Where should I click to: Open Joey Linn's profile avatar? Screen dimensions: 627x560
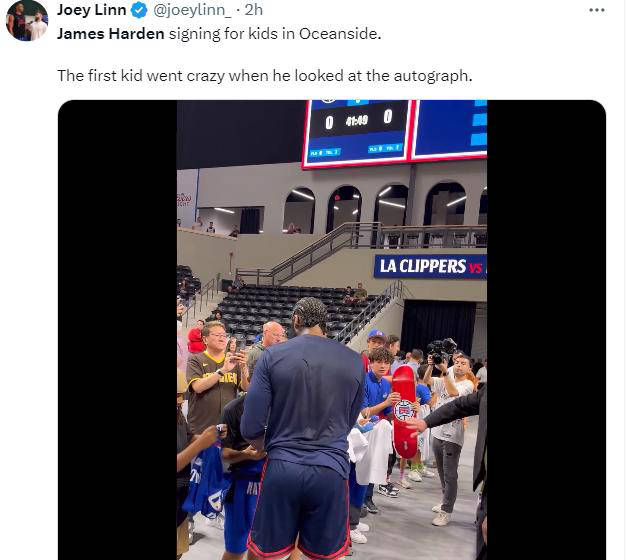pos(27,20)
